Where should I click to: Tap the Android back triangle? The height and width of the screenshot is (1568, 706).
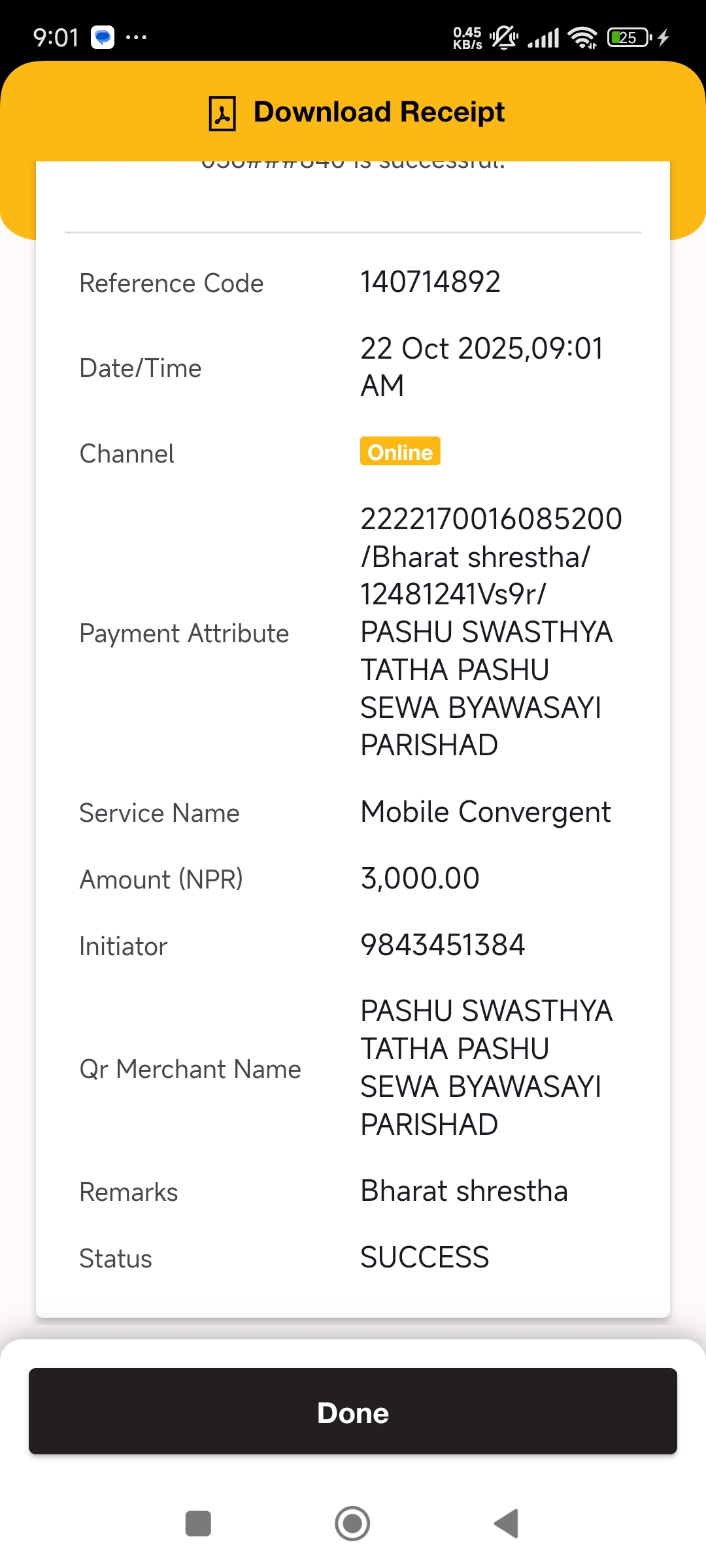[x=507, y=1524]
